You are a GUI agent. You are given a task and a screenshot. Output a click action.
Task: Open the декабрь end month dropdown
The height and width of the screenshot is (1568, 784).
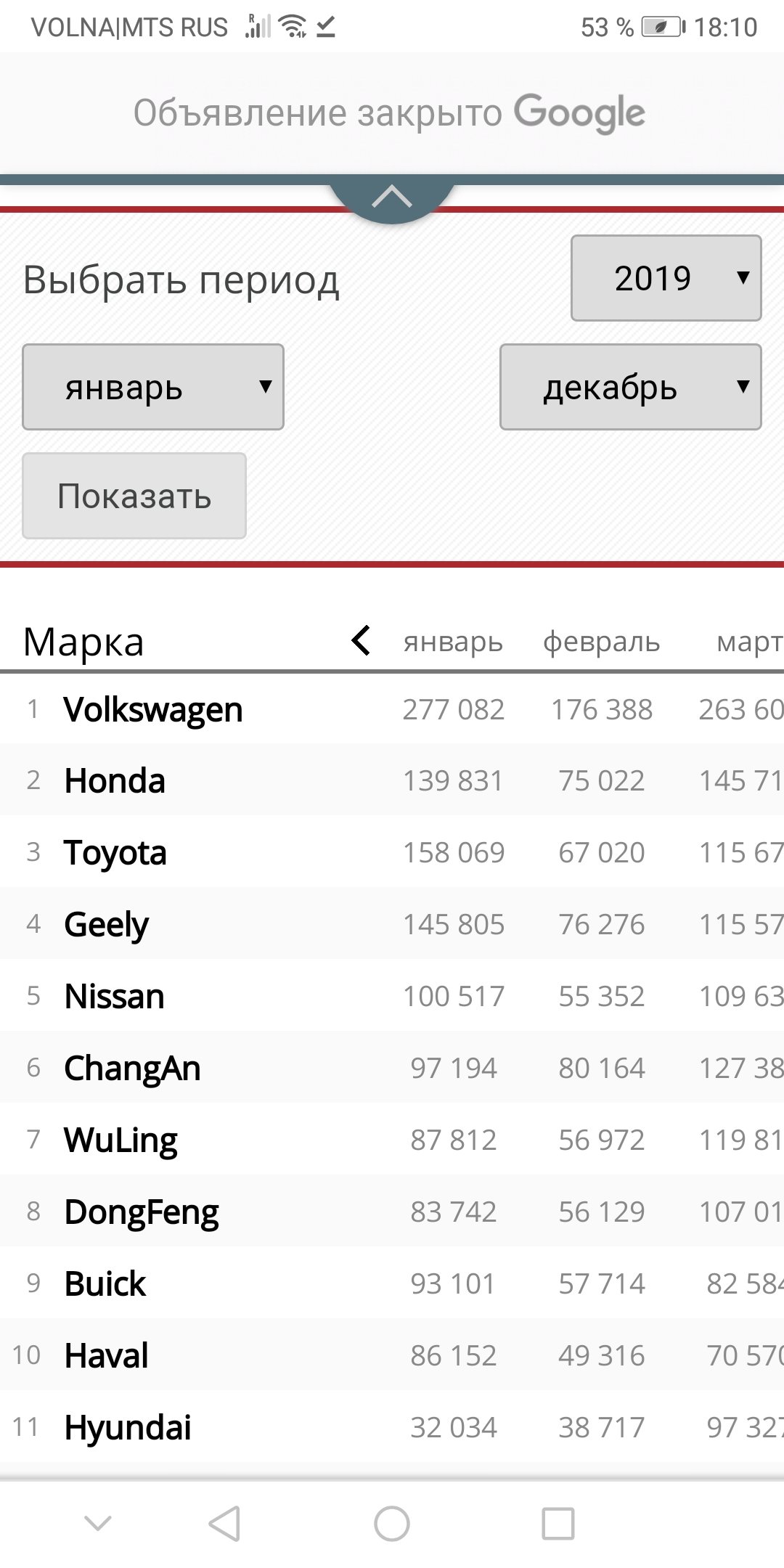point(631,387)
